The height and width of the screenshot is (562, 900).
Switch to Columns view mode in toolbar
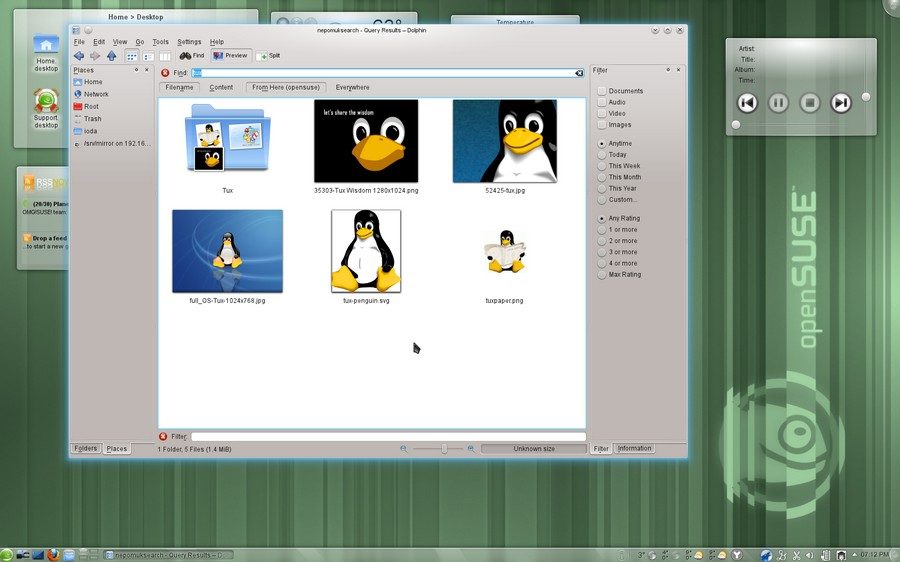coord(164,56)
